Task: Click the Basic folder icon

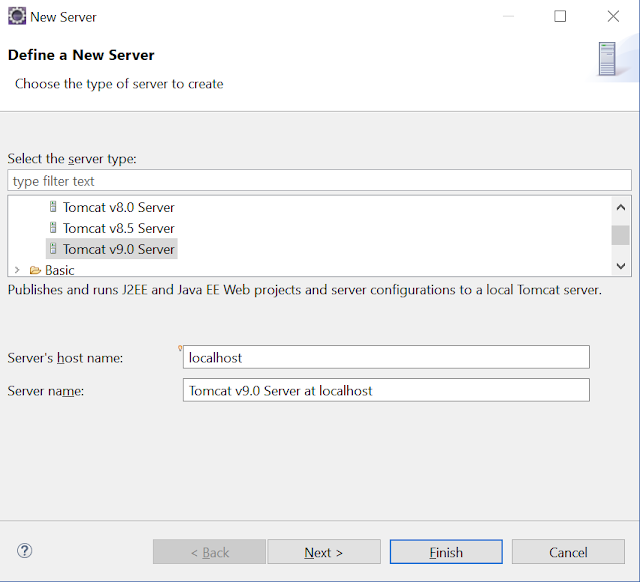Action: point(35,270)
